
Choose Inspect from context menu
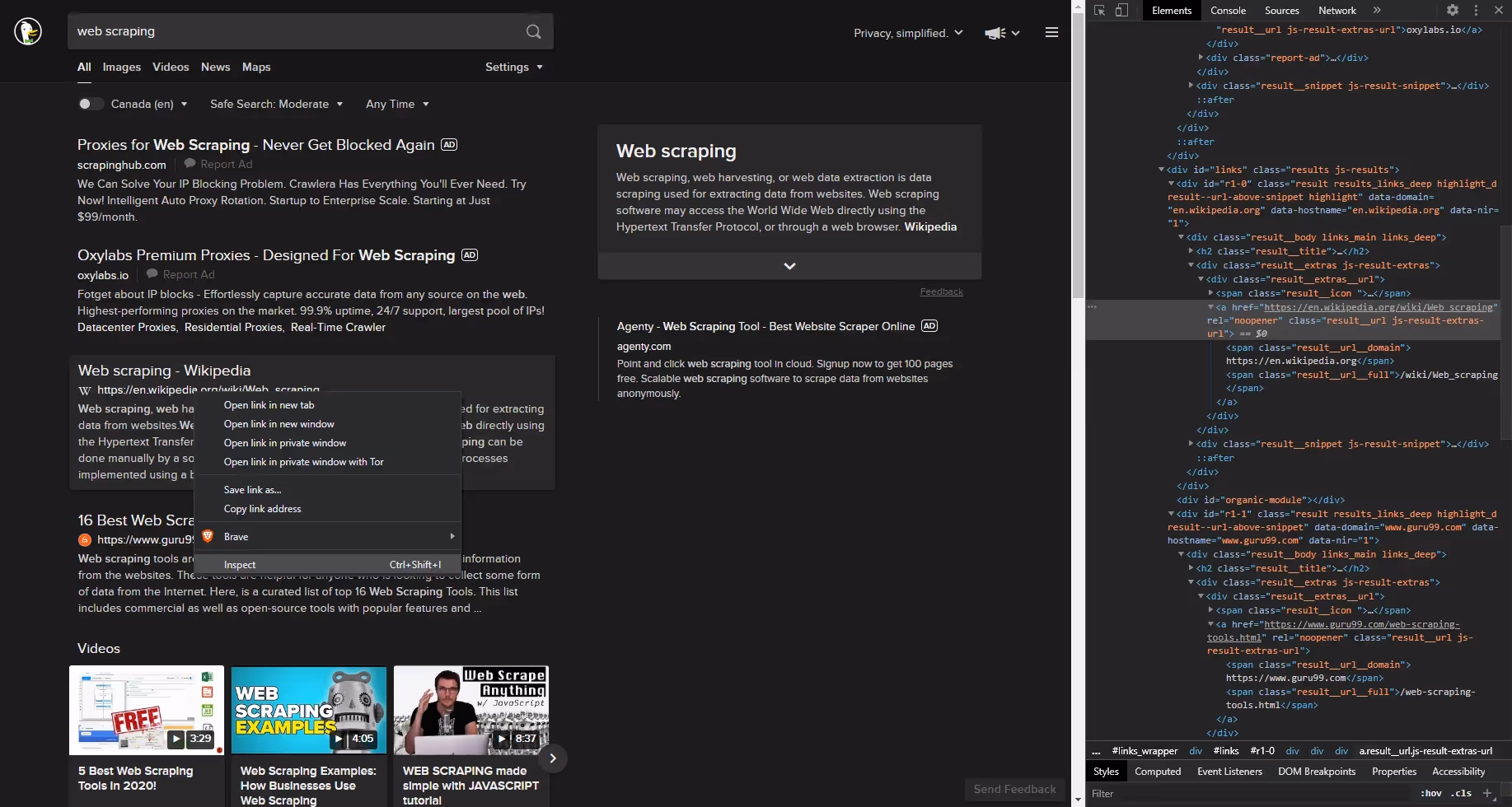[x=327, y=565]
